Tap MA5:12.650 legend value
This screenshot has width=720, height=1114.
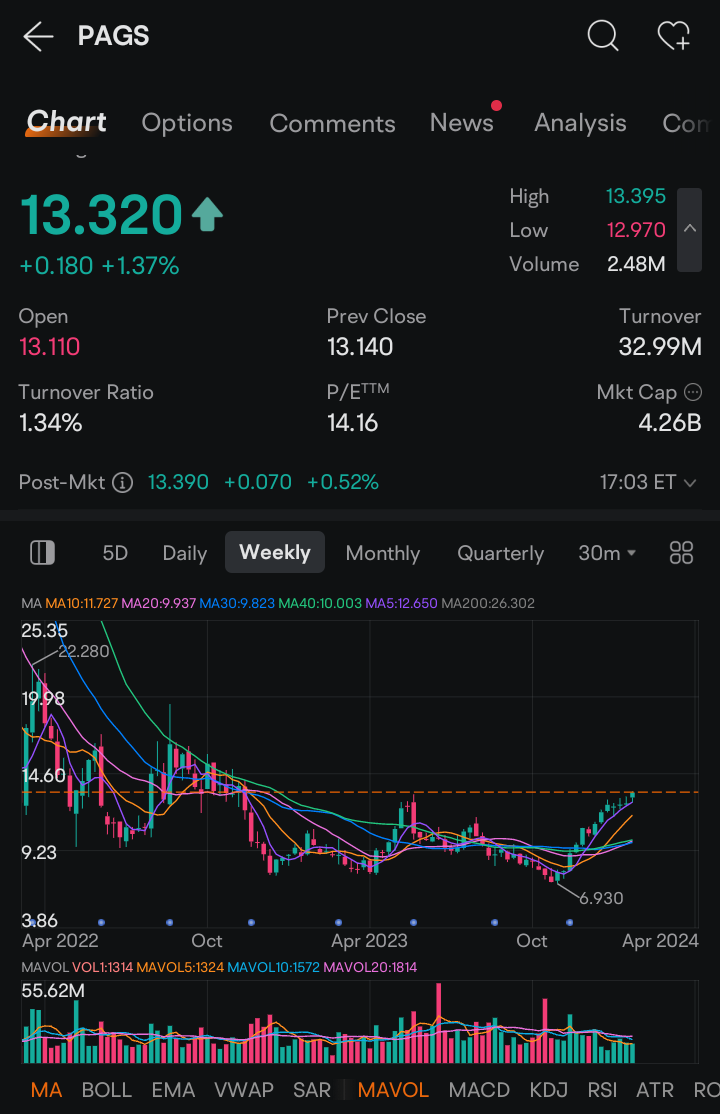tap(402, 603)
